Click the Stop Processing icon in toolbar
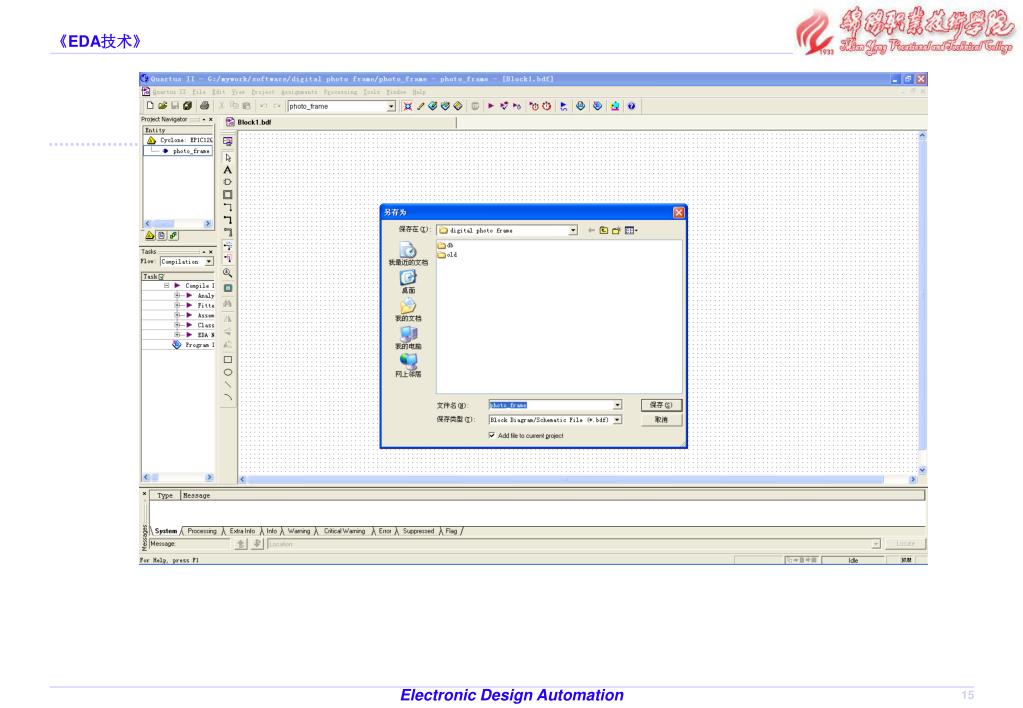This screenshot has width=1023, height=708. [x=475, y=106]
